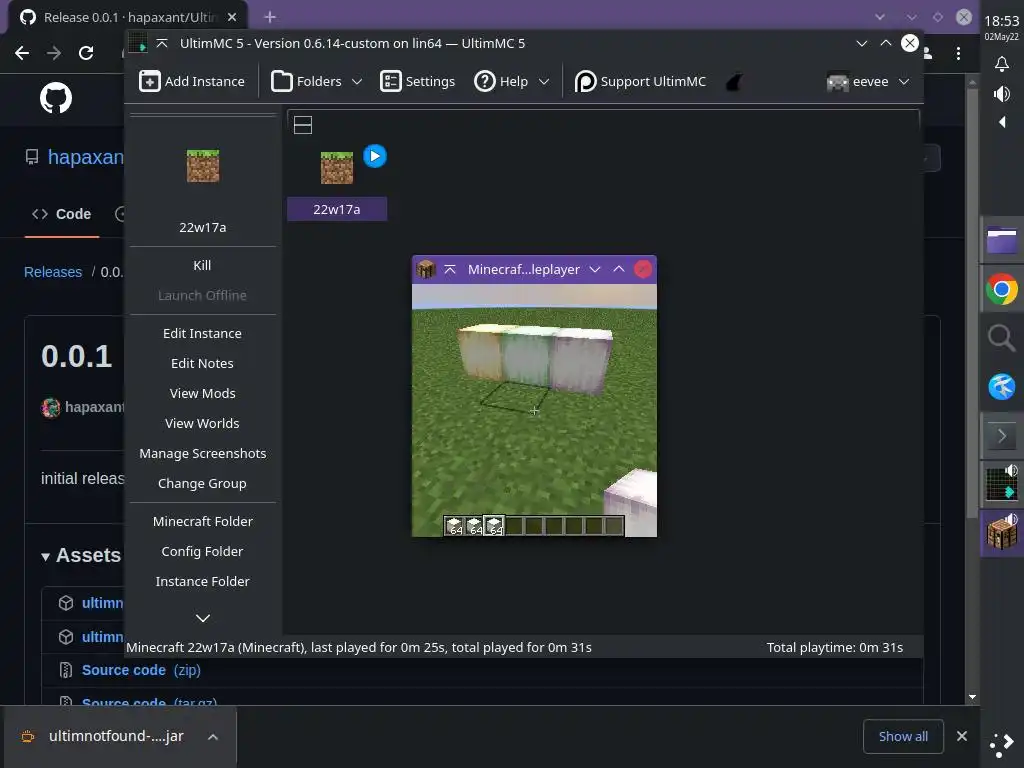1024x768 pixels.
Task: Close the downloads bar
Action: pyautogui.click(x=961, y=736)
